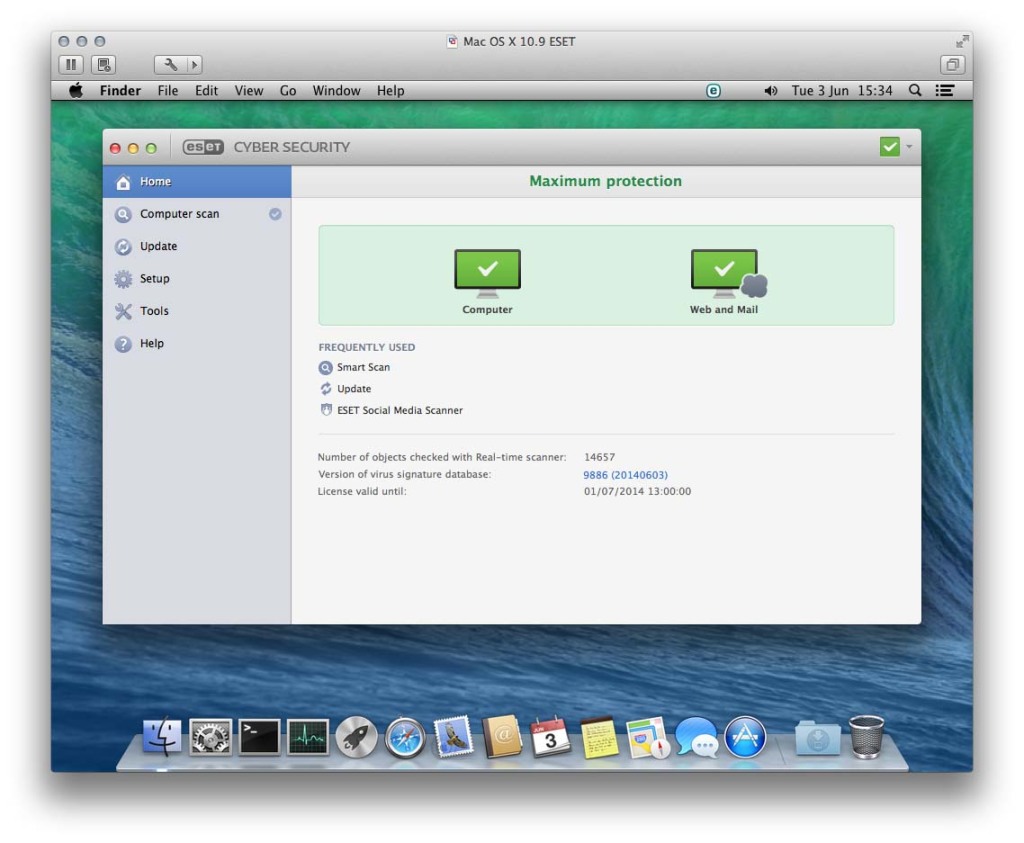Click the Maximum protection heading

pos(605,181)
